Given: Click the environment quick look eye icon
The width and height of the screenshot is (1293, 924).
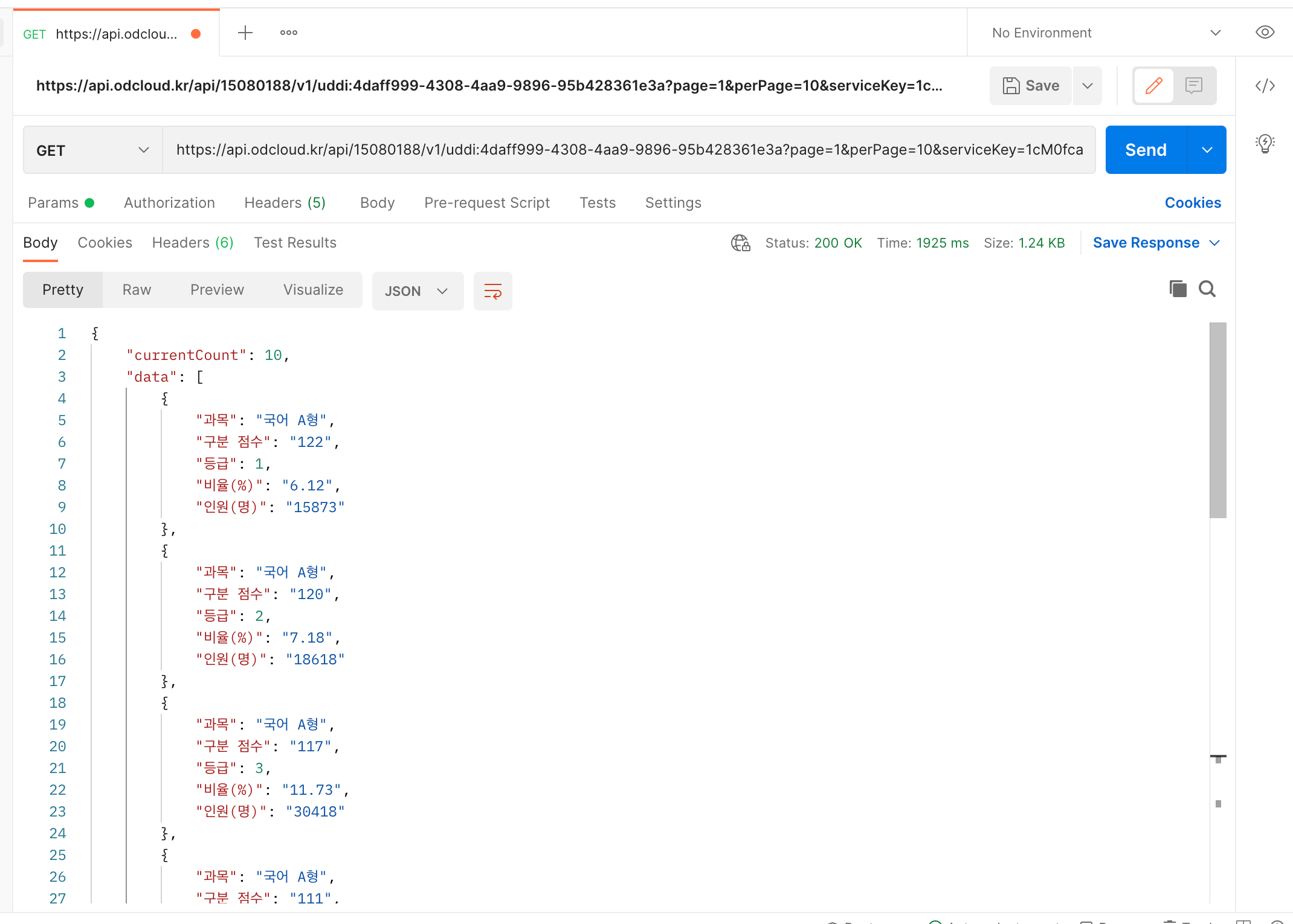Looking at the screenshot, I should (x=1265, y=33).
